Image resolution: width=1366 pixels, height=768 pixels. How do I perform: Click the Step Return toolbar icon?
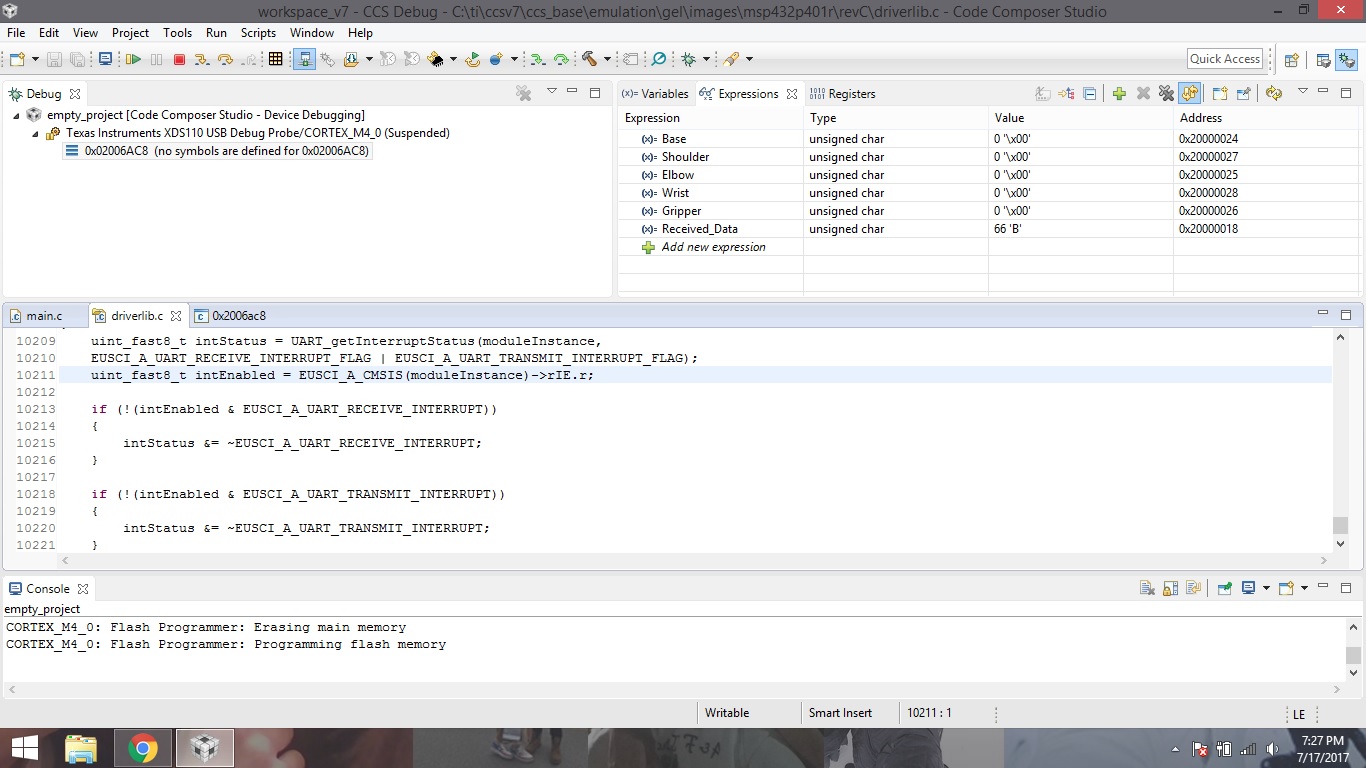tap(250, 59)
